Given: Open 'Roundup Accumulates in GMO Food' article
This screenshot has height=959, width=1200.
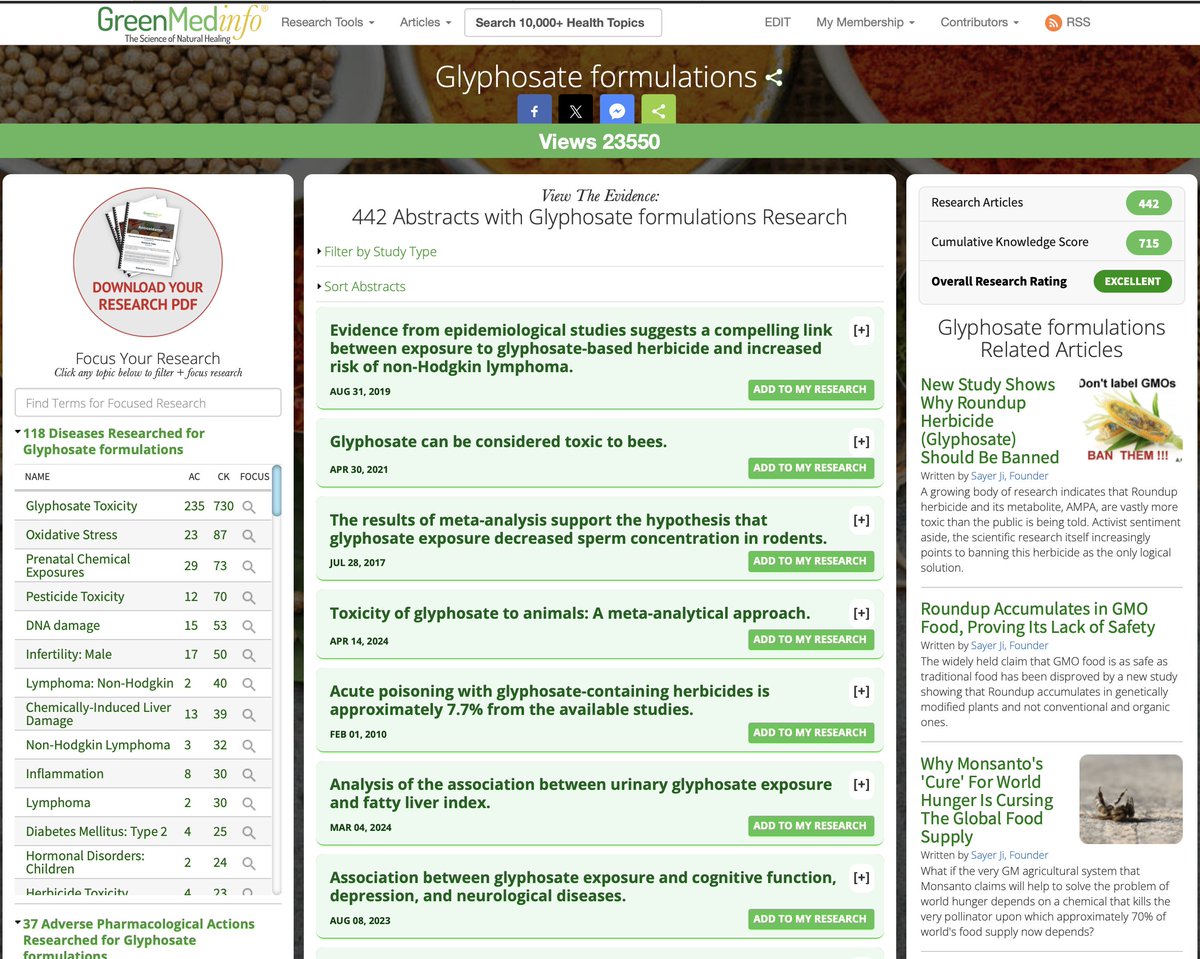Looking at the screenshot, I should (1037, 618).
